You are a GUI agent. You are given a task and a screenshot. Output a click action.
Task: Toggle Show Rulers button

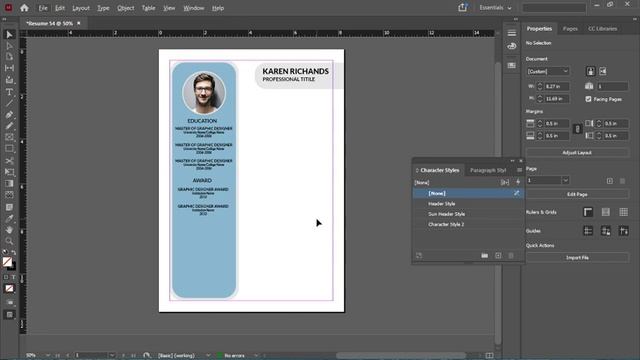(588, 212)
